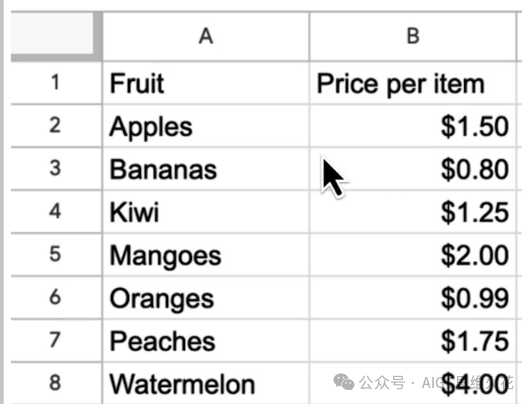Select row 1 header
This screenshot has width=531, height=404.
click(56, 83)
